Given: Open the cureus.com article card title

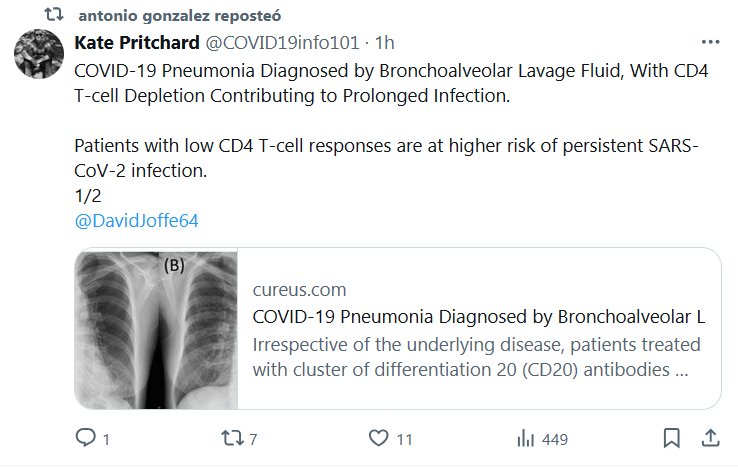Looking at the screenshot, I should pyautogui.click(x=478, y=317).
